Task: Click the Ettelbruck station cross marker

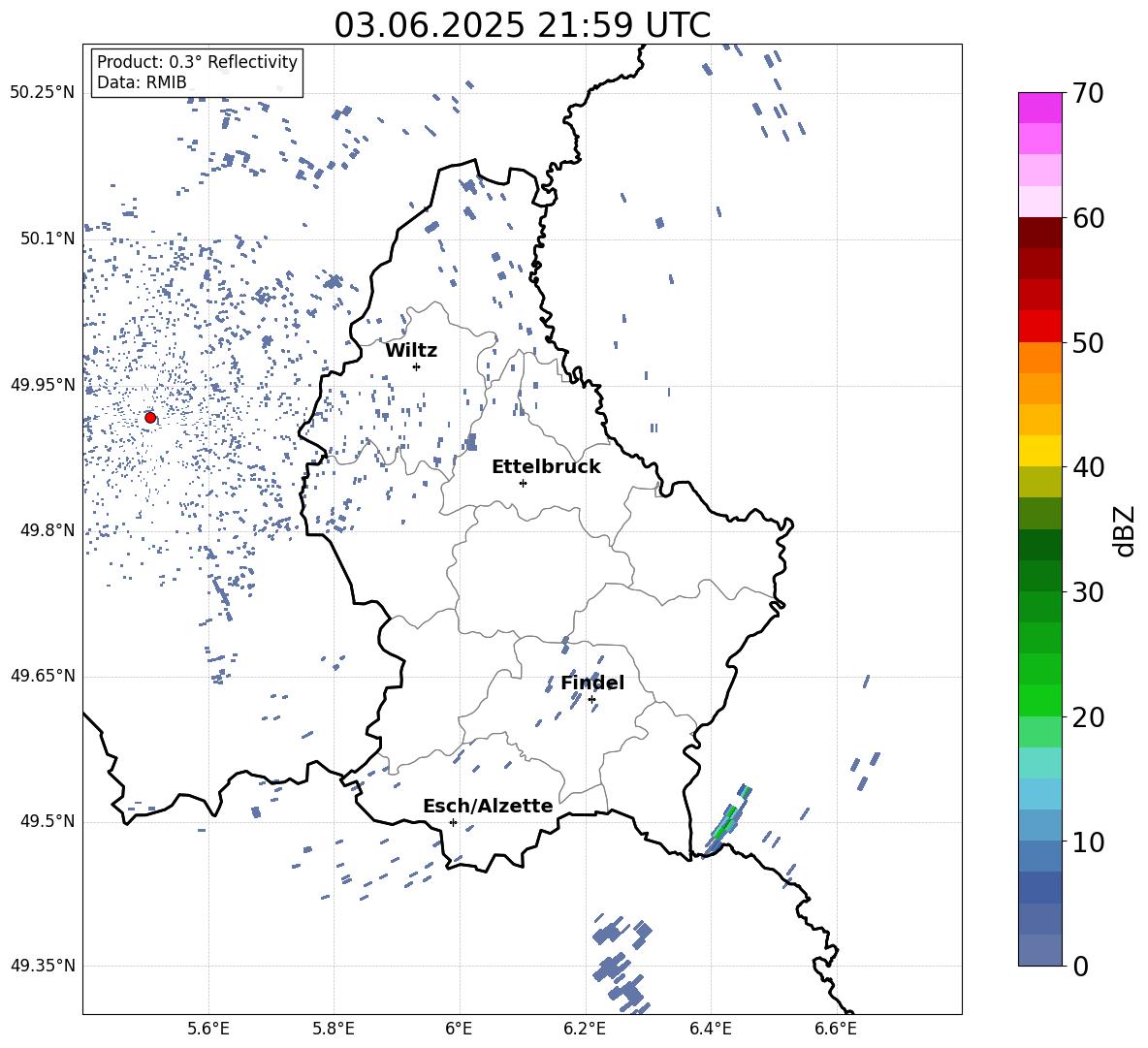Action: click(x=523, y=483)
